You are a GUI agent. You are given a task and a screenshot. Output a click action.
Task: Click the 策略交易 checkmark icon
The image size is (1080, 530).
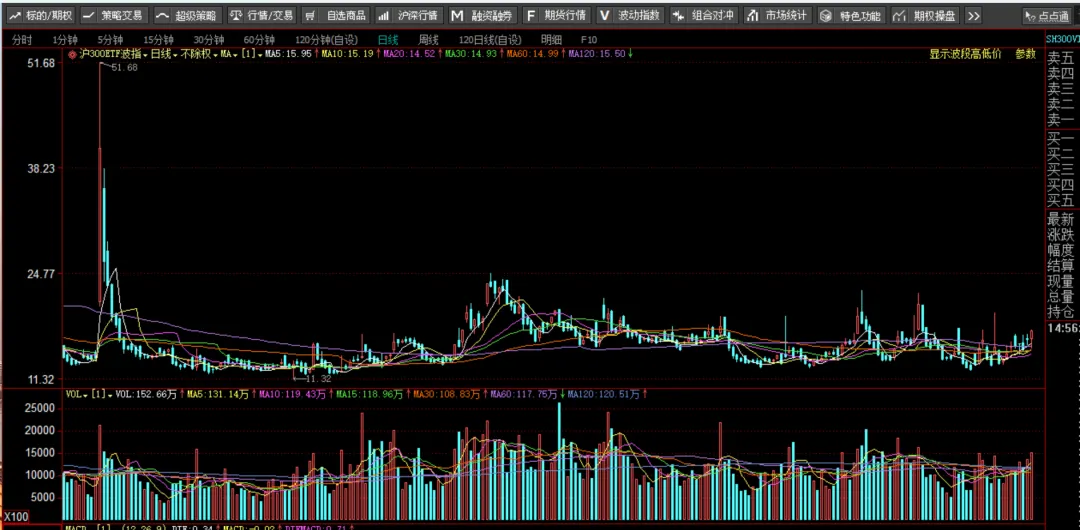pyautogui.click(x=88, y=15)
